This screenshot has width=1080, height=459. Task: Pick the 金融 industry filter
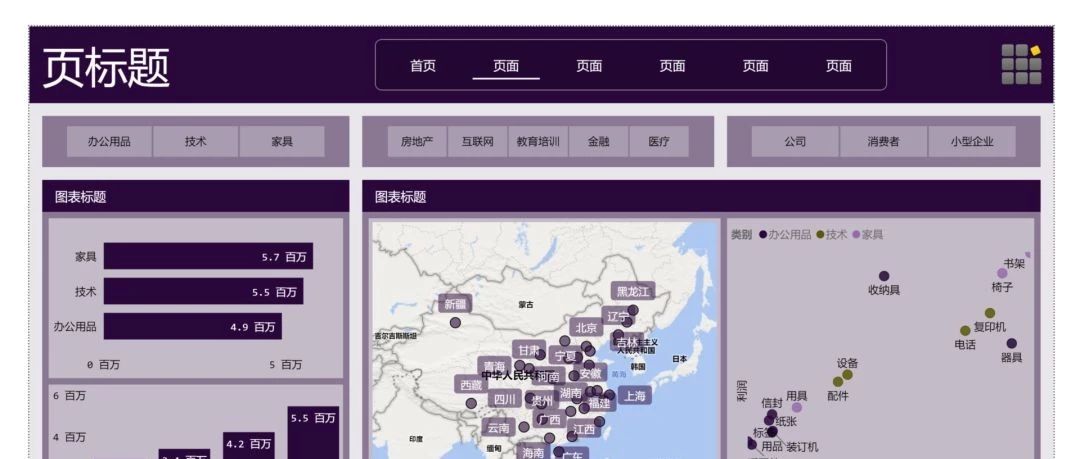tap(599, 141)
